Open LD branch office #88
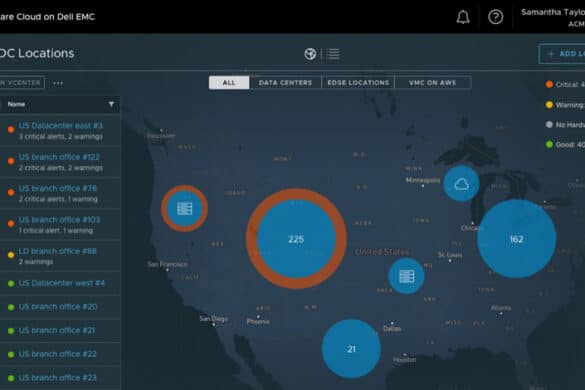This screenshot has width=585, height=390. 57,251
